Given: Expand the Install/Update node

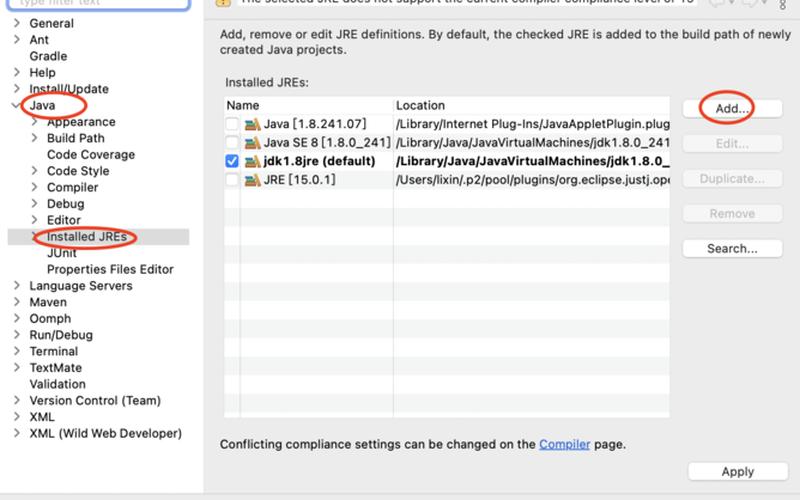Looking at the screenshot, I should coord(17,88).
